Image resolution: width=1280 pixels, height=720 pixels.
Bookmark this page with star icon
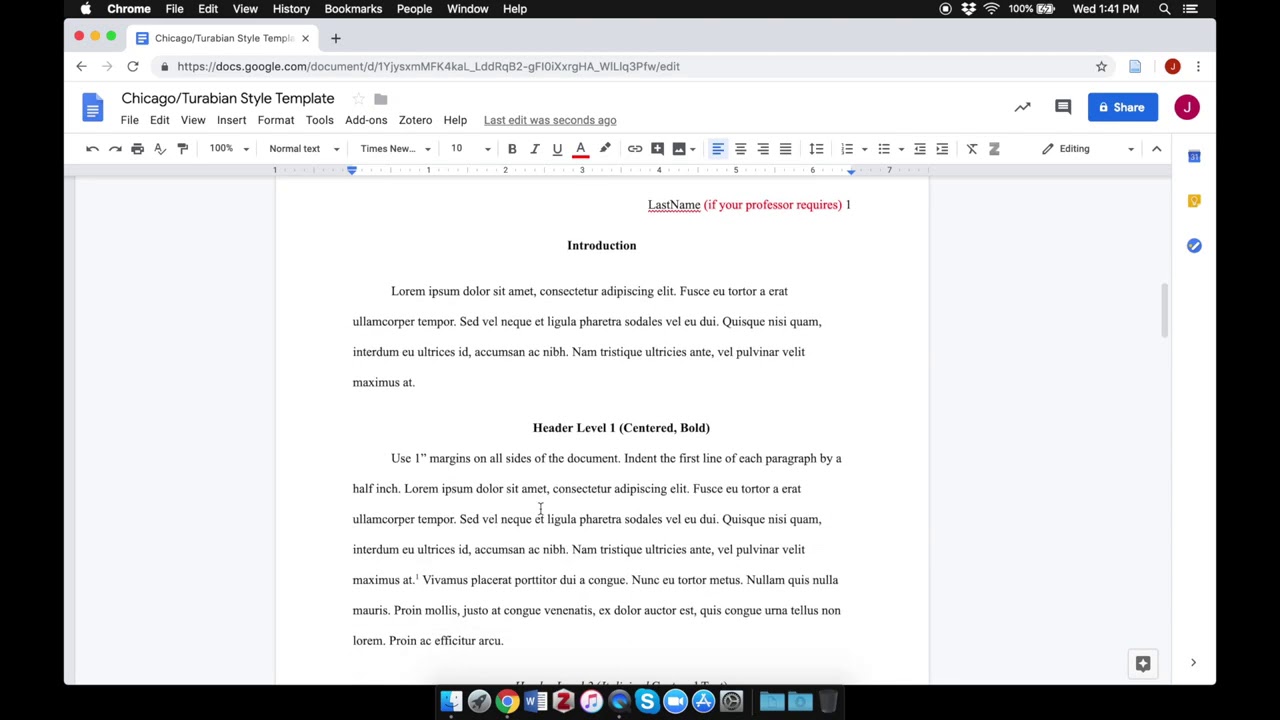(1101, 66)
